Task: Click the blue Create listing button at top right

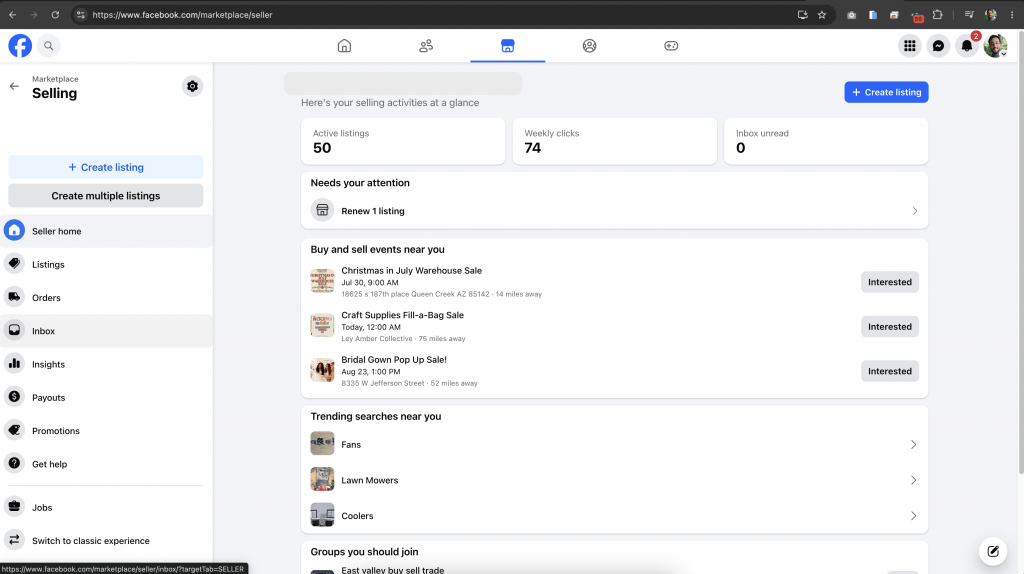Action: tap(886, 92)
